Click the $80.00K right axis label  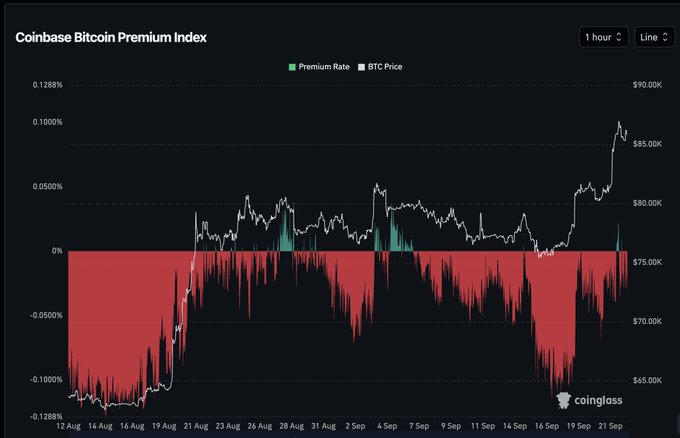[647, 203]
